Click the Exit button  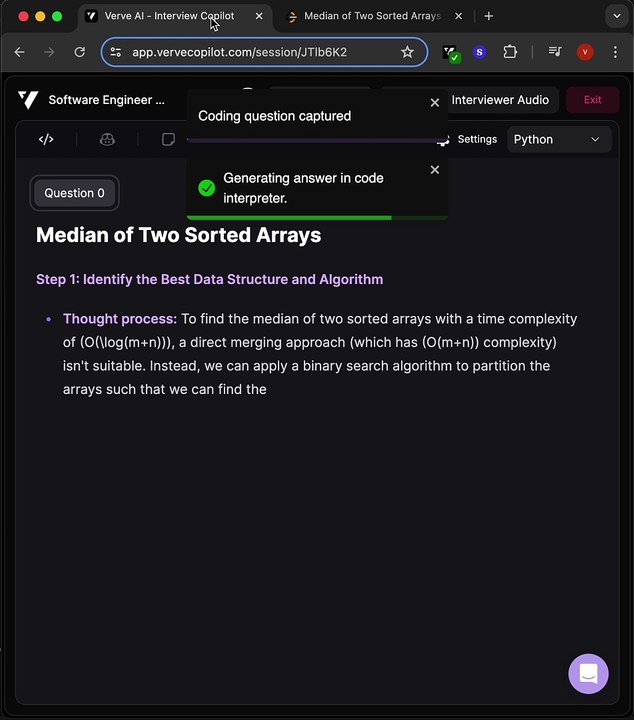(592, 100)
